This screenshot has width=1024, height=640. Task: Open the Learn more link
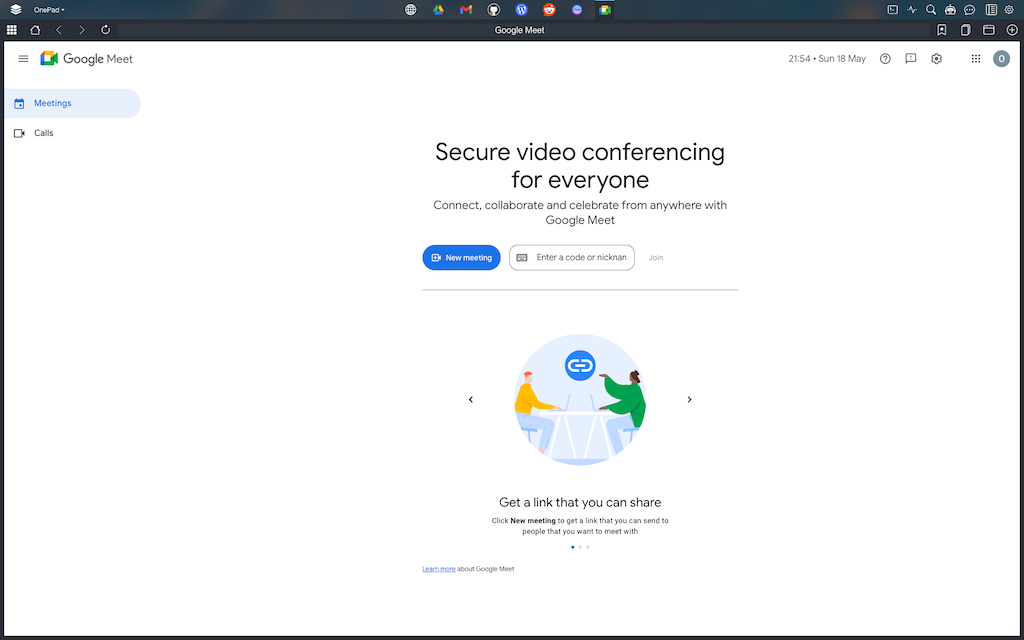pos(439,569)
